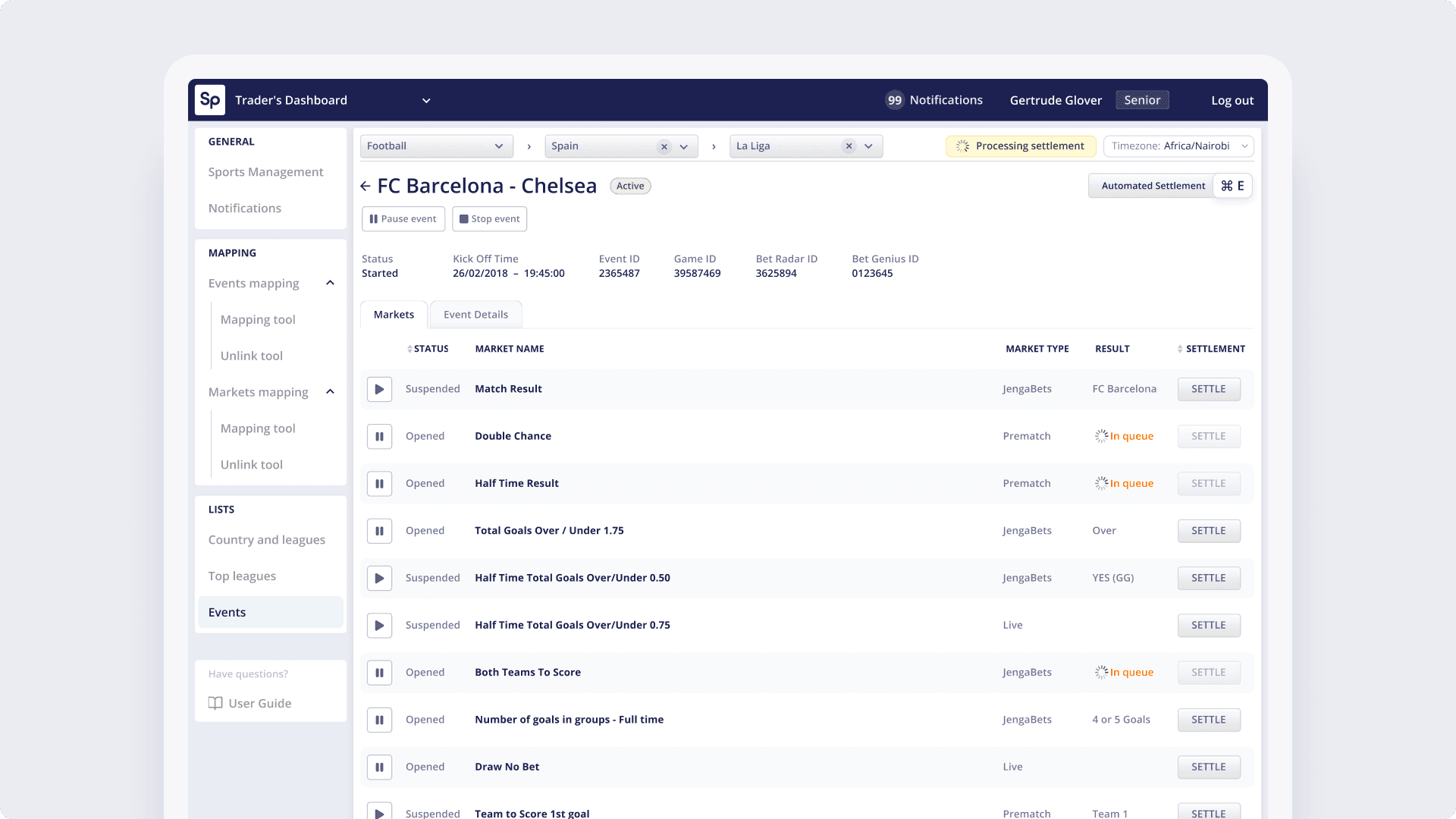Image resolution: width=1456 pixels, height=819 pixels.
Task: Clear the La Liga league filter
Action: click(849, 146)
